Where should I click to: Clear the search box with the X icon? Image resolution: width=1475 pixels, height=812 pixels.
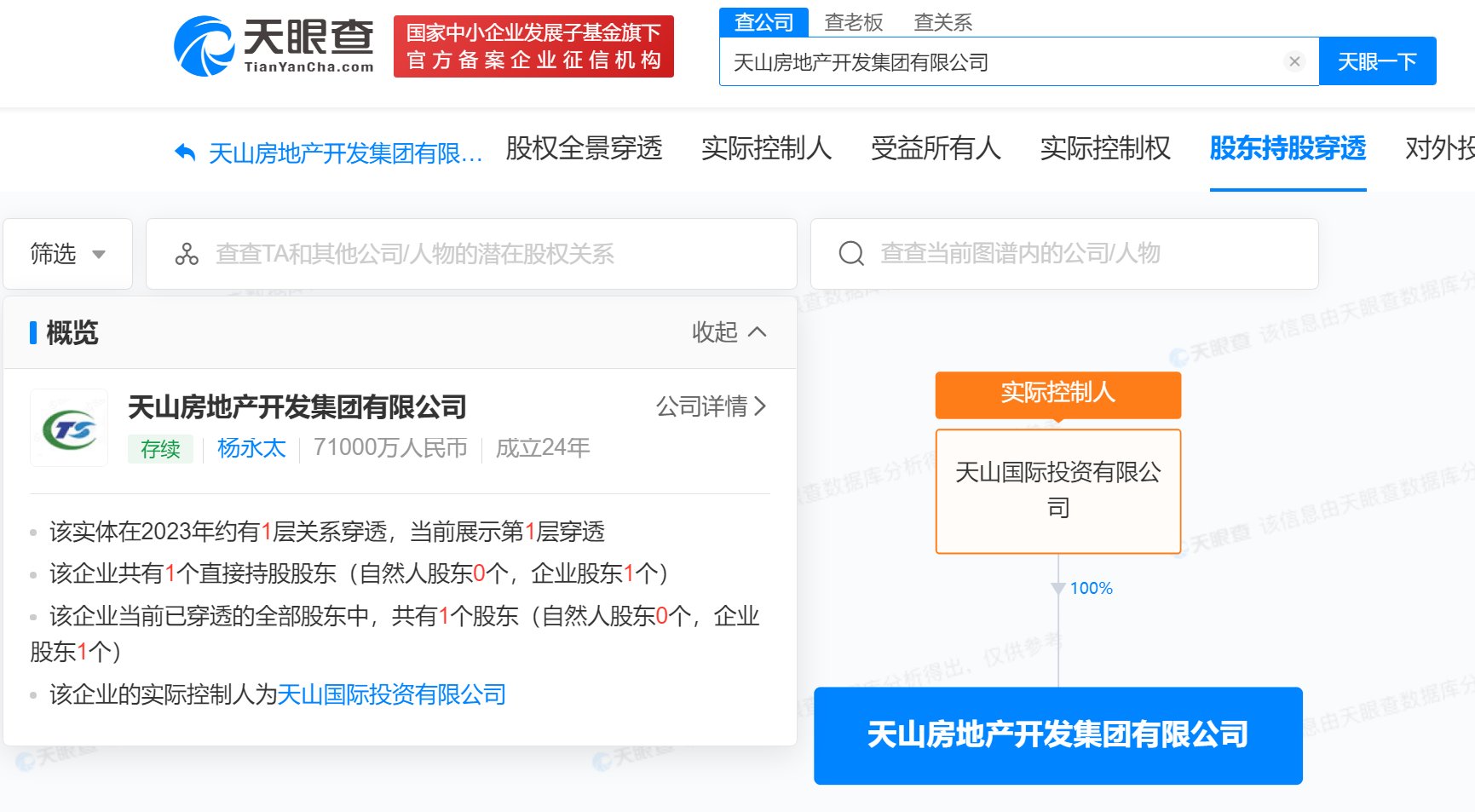1295,60
